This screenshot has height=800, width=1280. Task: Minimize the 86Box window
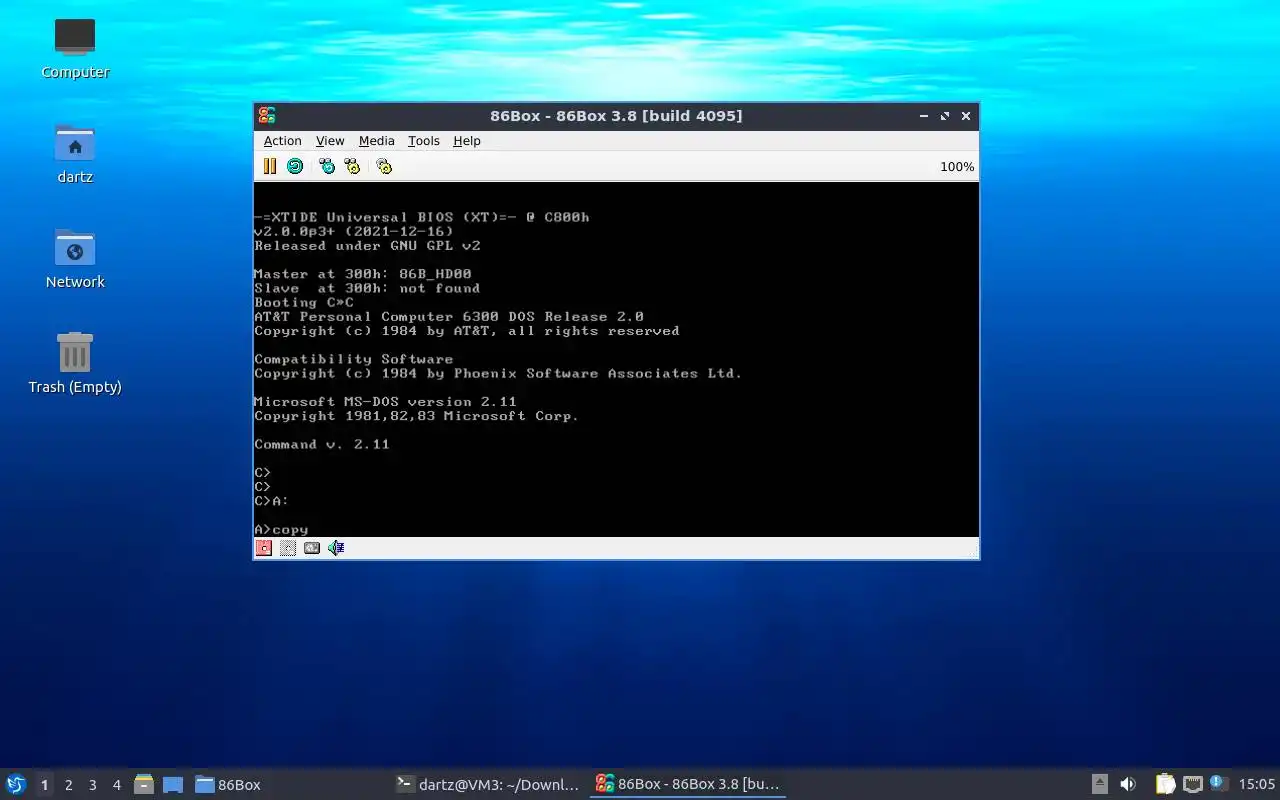924,116
